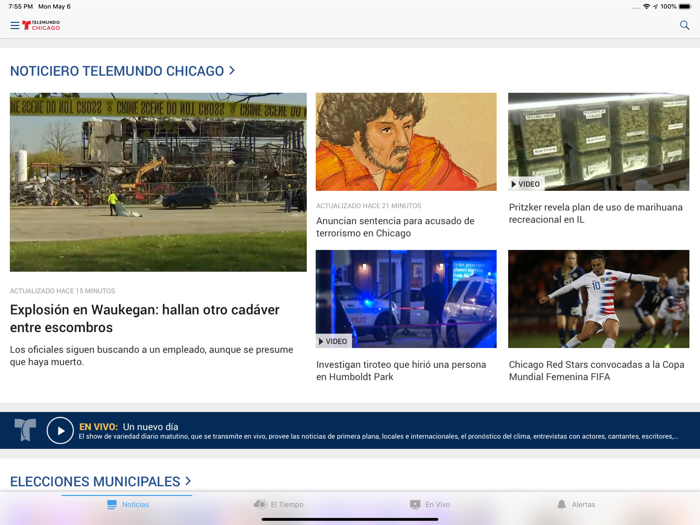This screenshot has width=700, height=525.
Task: Open the courtroom sketch thumbnail
Action: [x=406, y=142]
